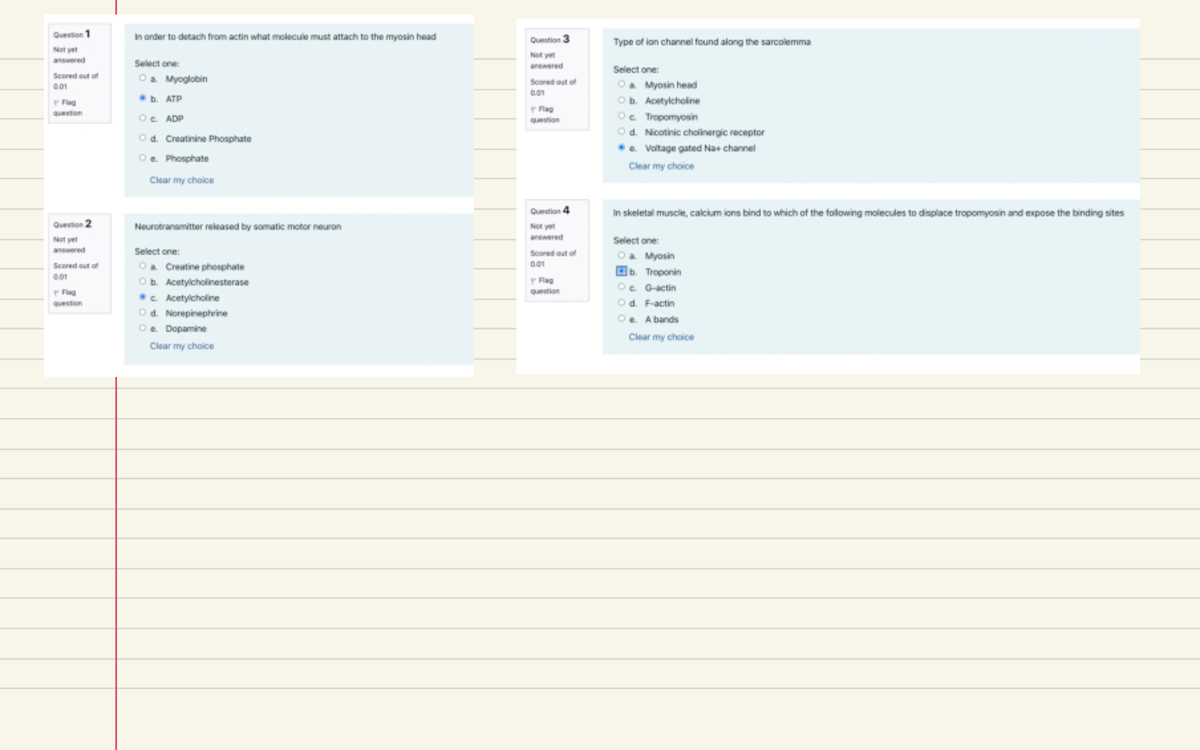Choose the Norepinephrine option
Image resolution: width=1200 pixels, height=750 pixels.
(x=143, y=313)
